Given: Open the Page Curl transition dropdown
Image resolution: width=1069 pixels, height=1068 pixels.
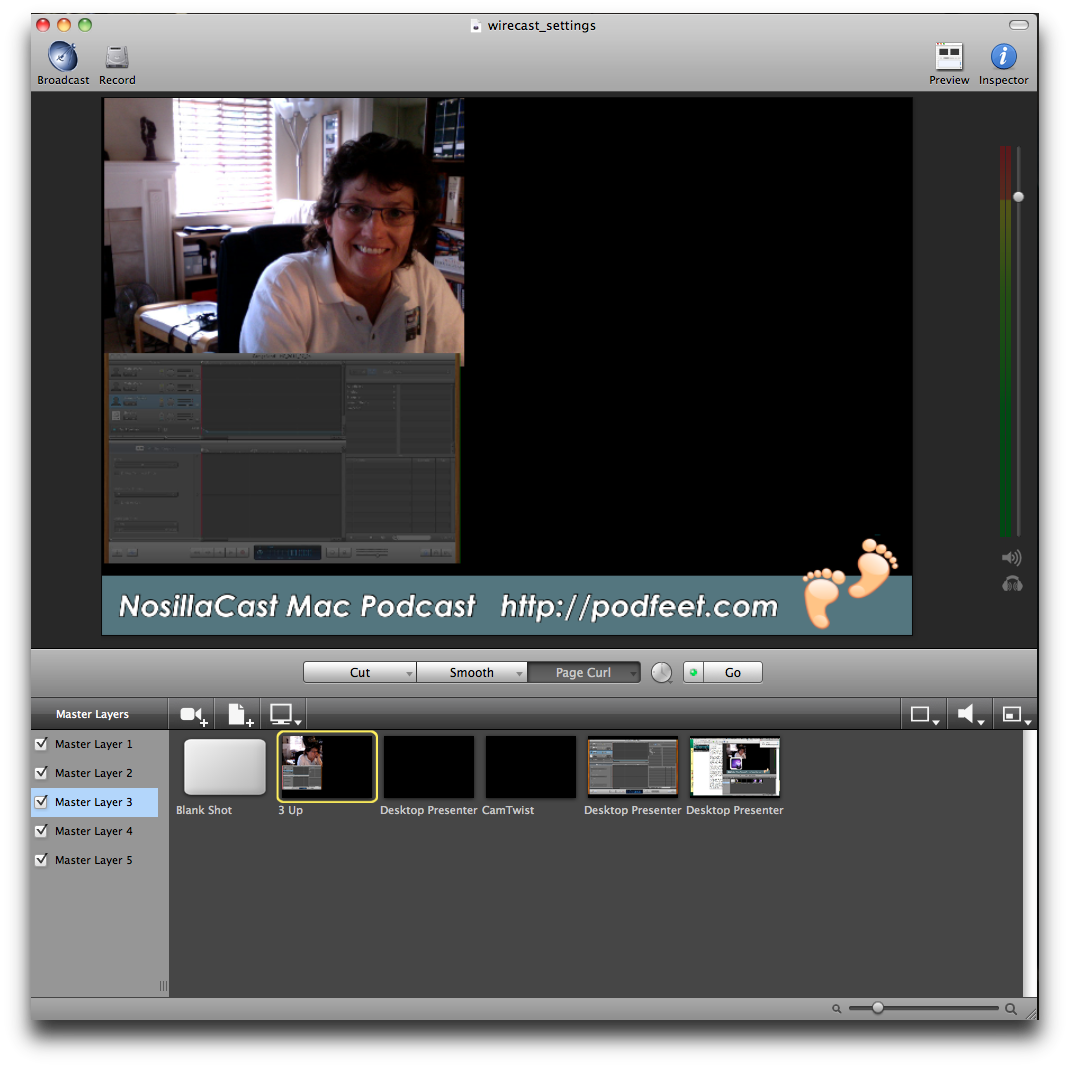Looking at the screenshot, I should (633, 674).
